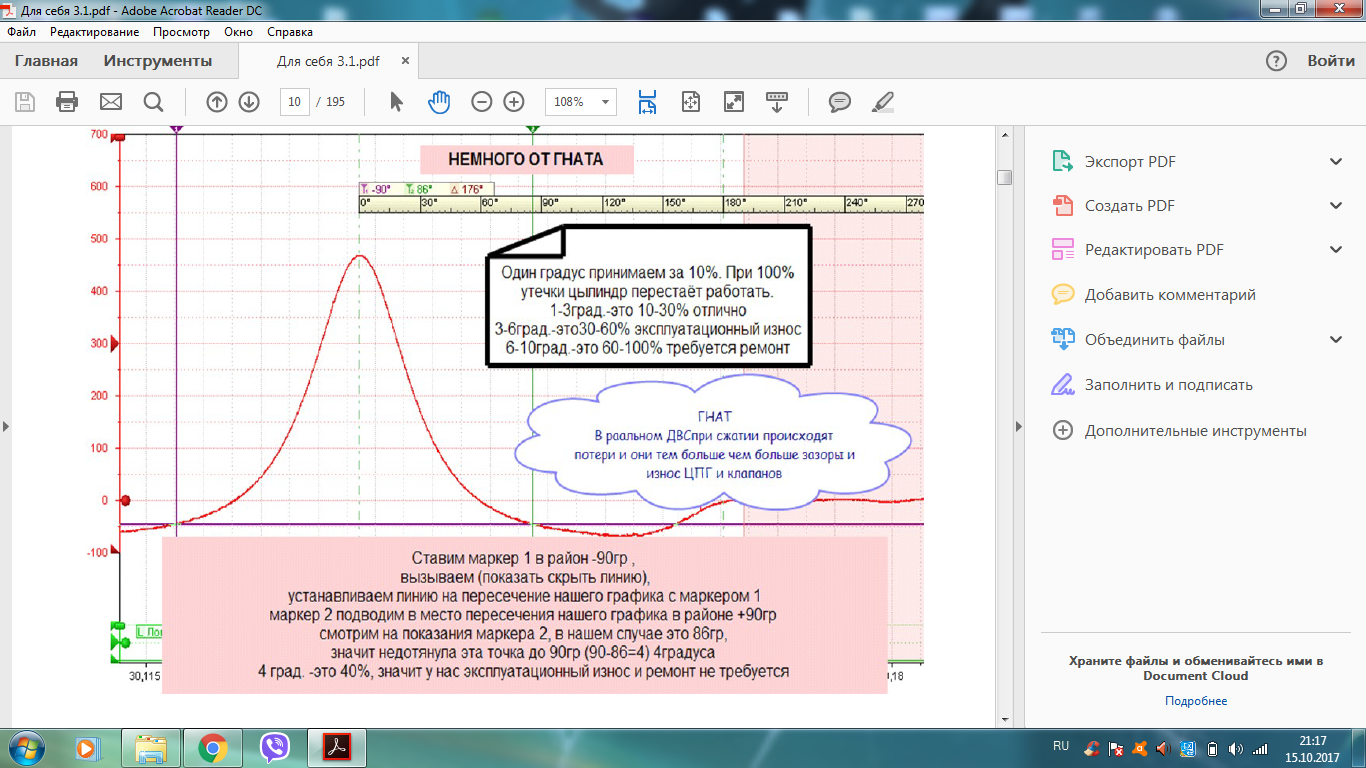Click the scrollbar down arrow
The width and height of the screenshot is (1366, 768).
click(1005, 719)
